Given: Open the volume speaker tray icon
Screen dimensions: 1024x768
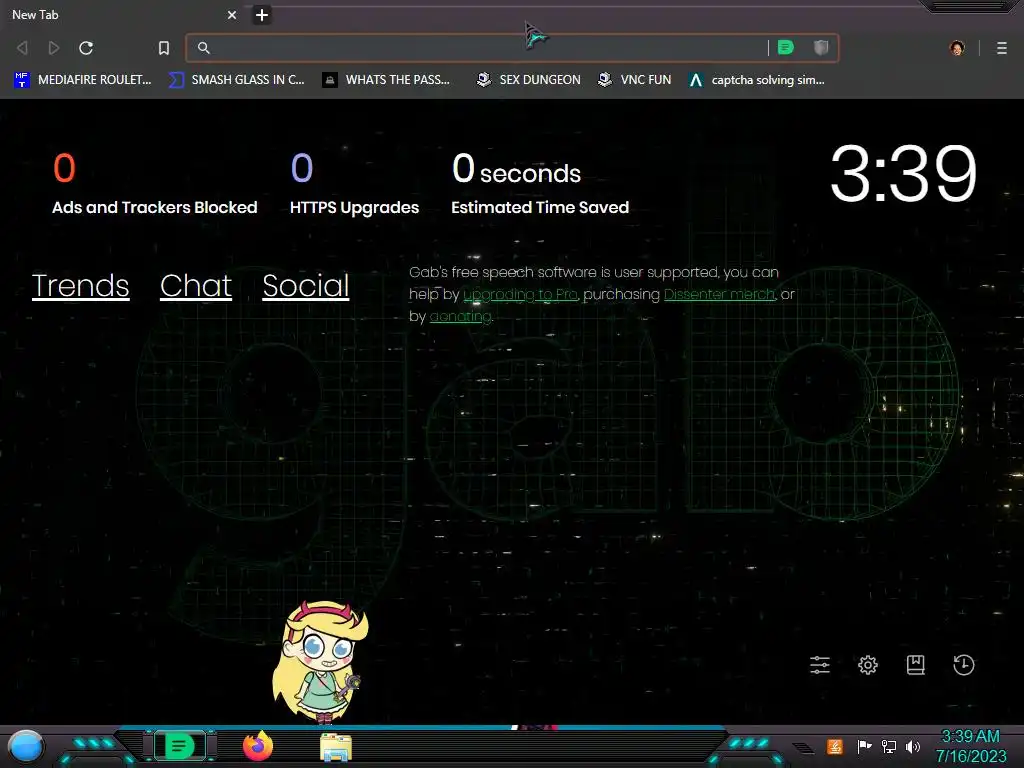Looking at the screenshot, I should click(x=913, y=746).
